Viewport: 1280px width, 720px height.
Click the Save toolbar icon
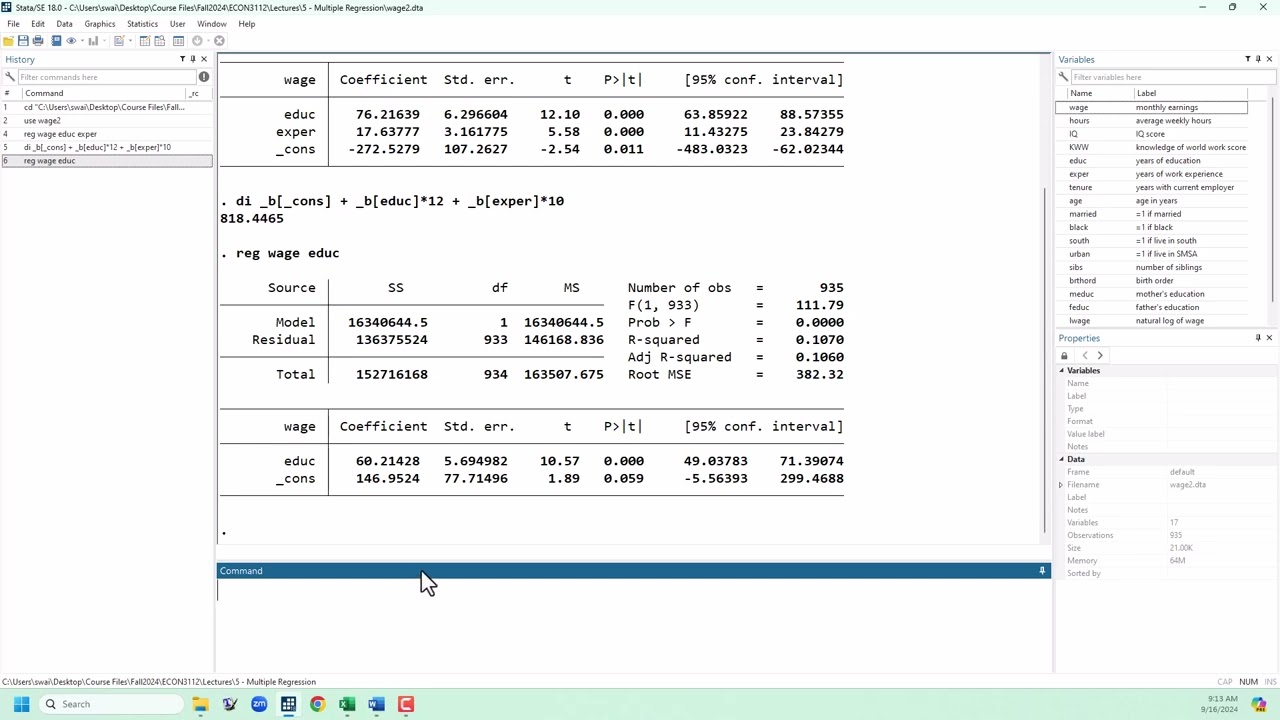[23, 41]
